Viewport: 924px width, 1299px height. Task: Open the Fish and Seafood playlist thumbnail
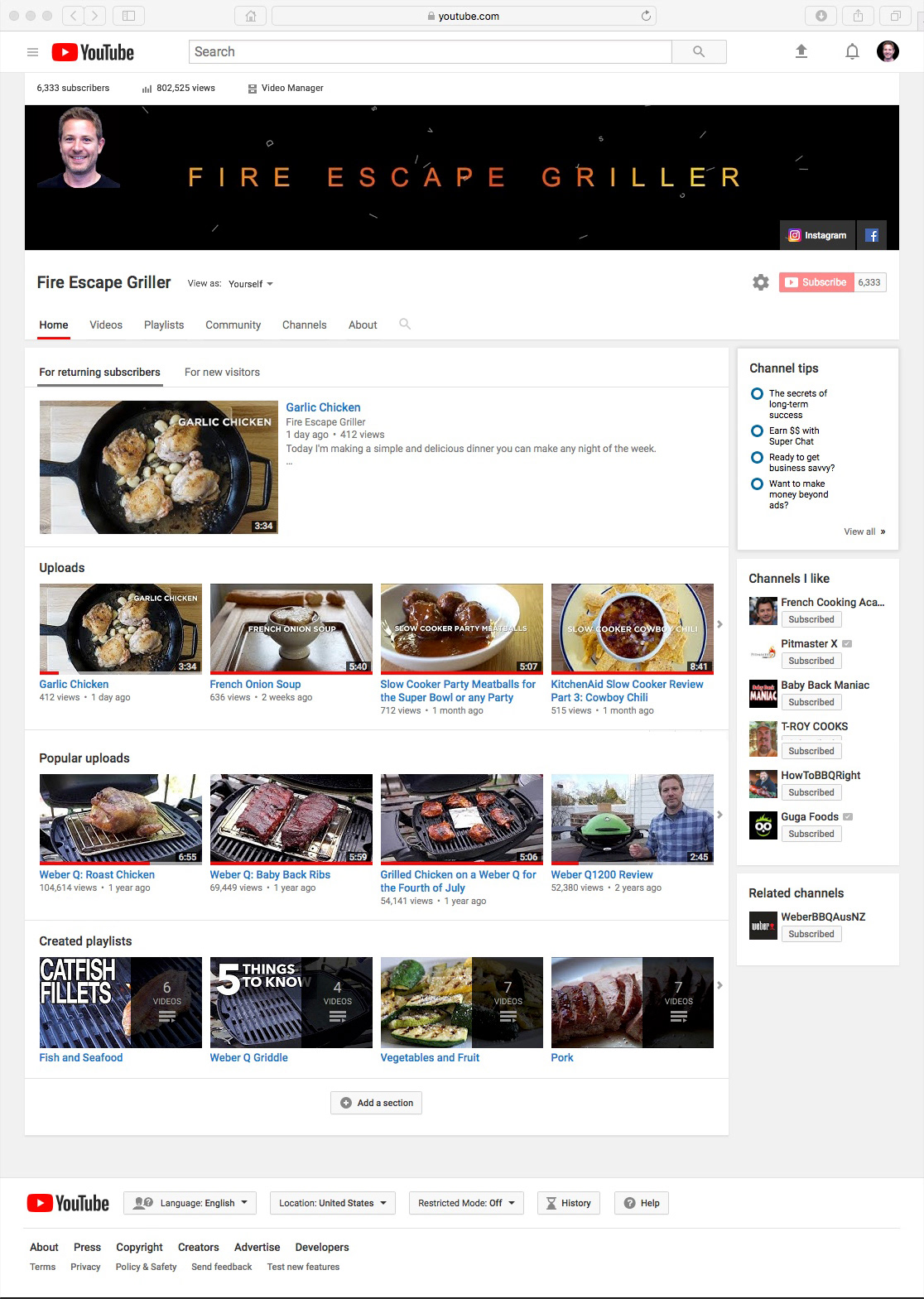coord(121,1003)
